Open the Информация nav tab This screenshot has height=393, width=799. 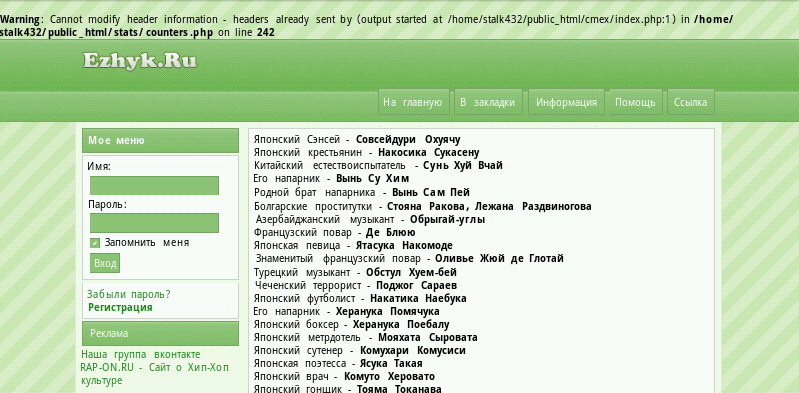pos(566,102)
